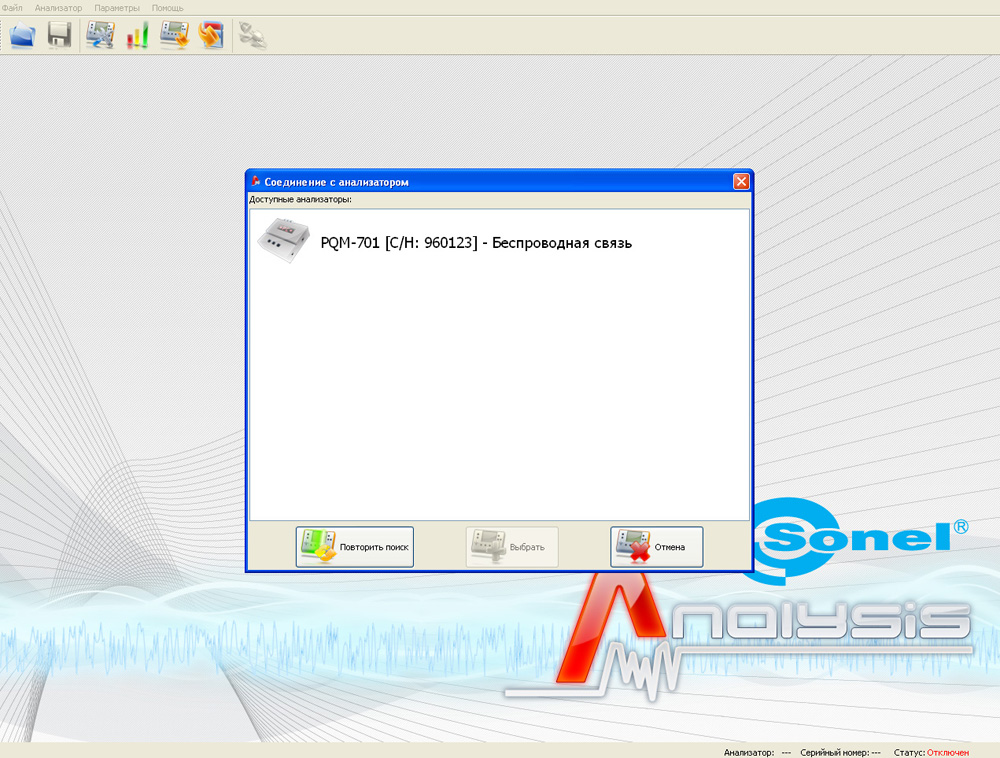
Task: Click the Серийный номер status entry
Action: coord(840,752)
